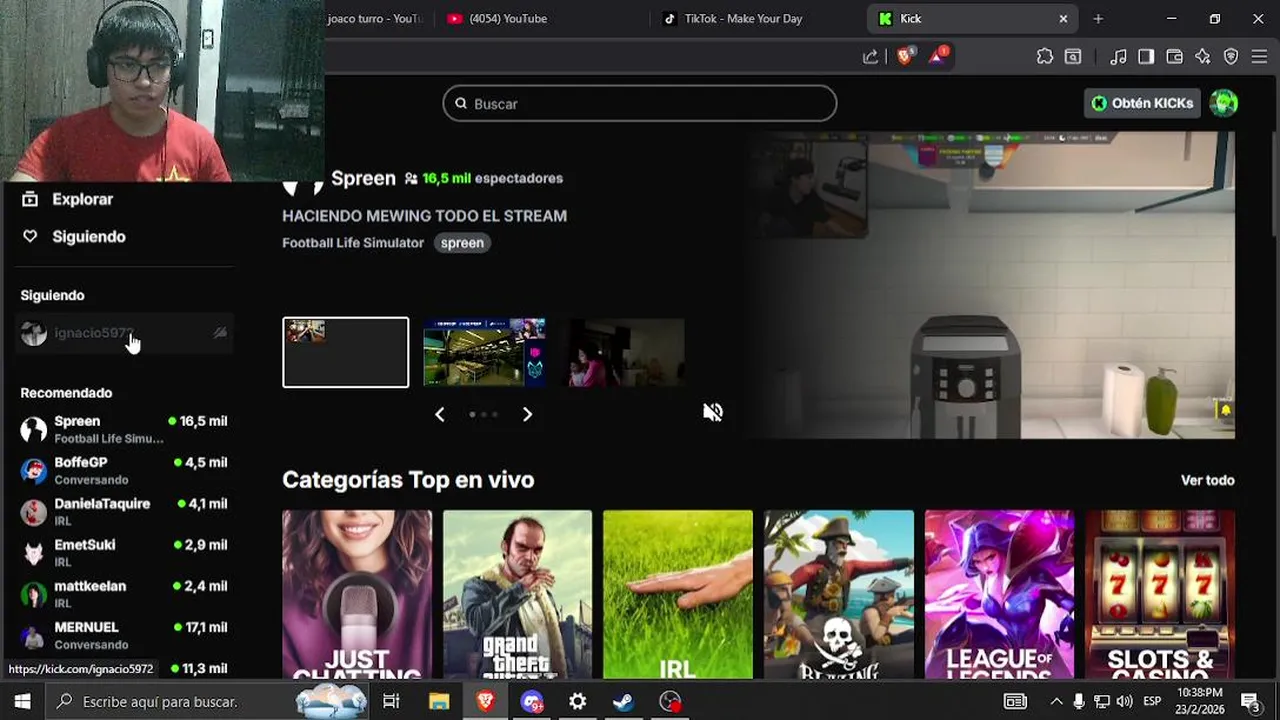Open the Brave VPN shield icon
The width and height of the screenshot is (1280, 720).
[1231, 57]
